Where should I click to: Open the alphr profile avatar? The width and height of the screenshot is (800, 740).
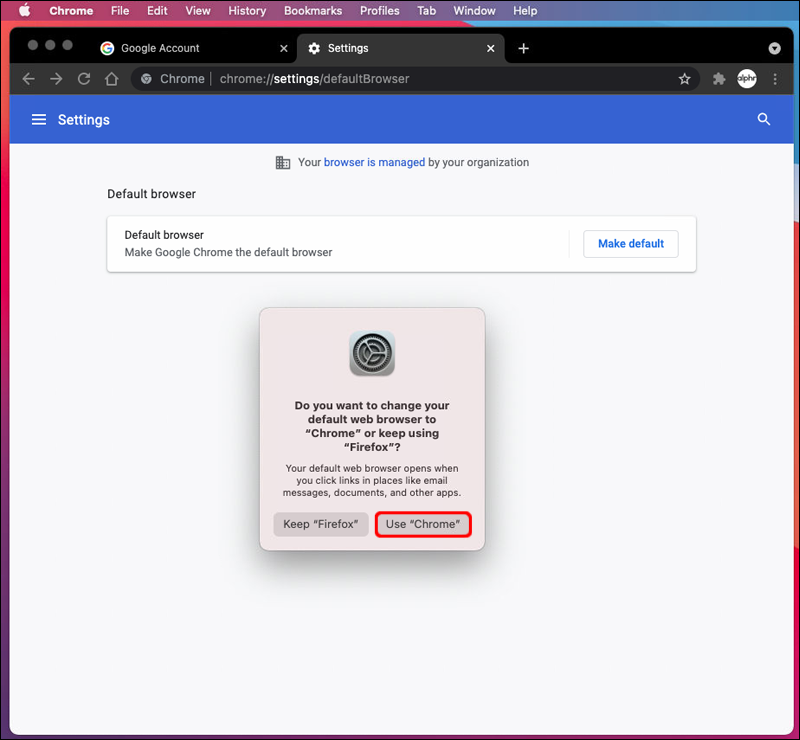click(746, 79)
